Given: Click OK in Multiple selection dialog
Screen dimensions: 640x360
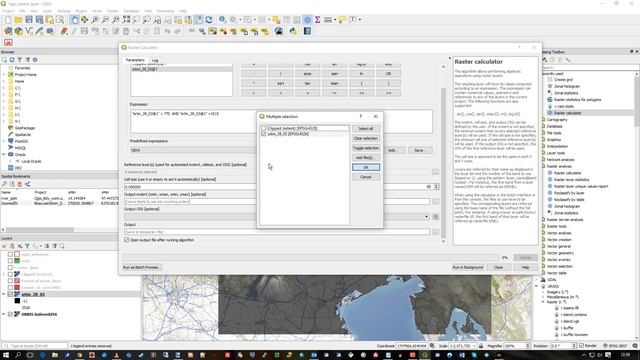Looking at the screenshot, I should (x=366, y=167).
